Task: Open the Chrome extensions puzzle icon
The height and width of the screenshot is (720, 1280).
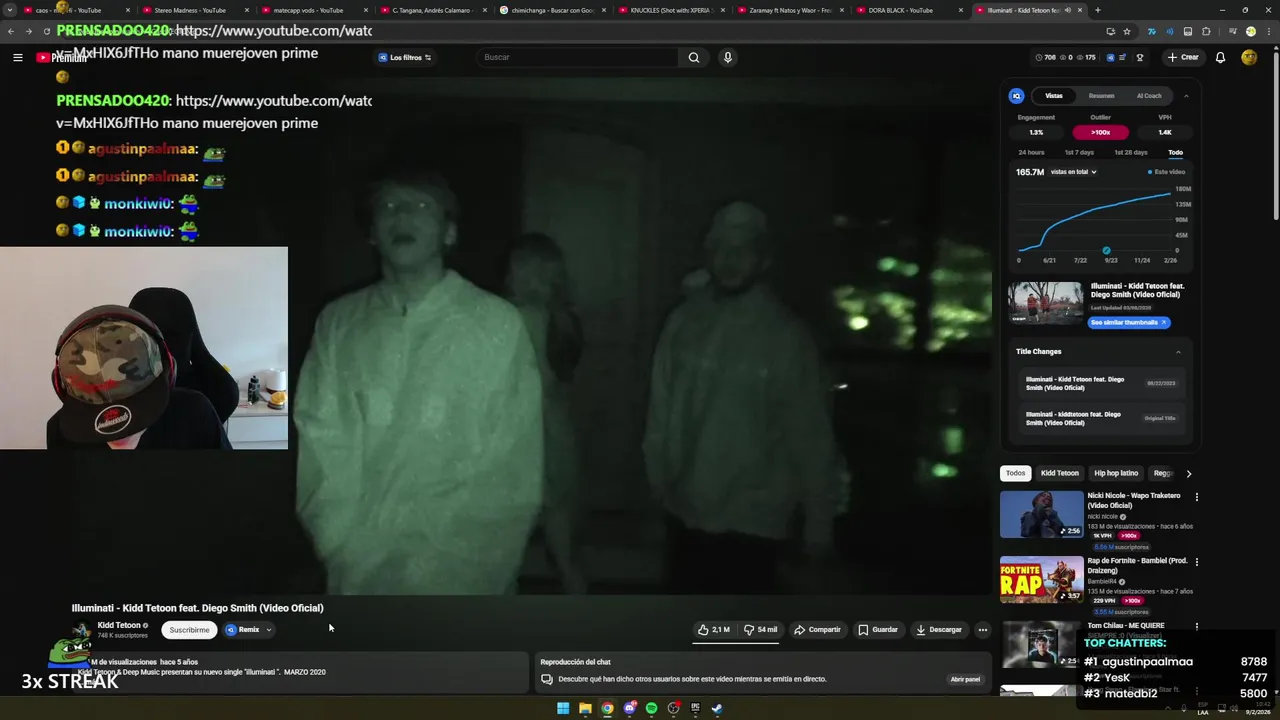Action: point(1206,31)
